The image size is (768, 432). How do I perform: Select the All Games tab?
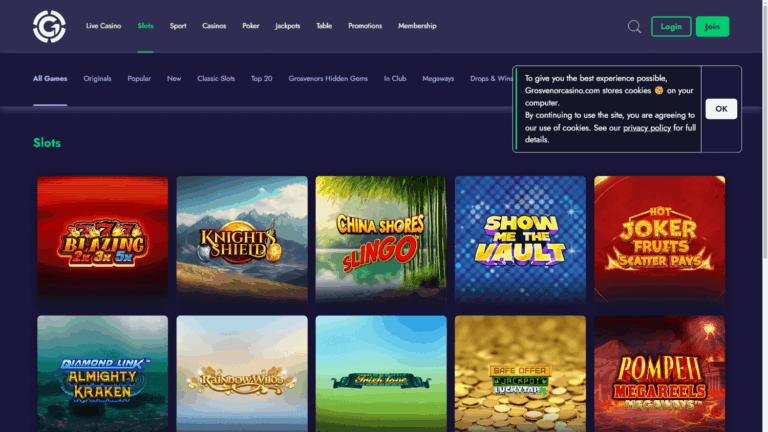tap(50, 78)
